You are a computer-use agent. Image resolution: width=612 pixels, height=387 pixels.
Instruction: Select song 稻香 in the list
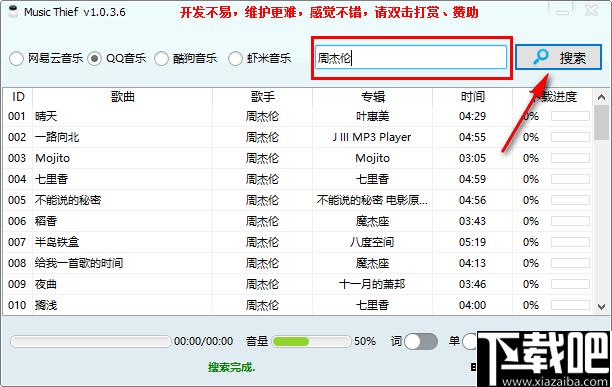46,222
